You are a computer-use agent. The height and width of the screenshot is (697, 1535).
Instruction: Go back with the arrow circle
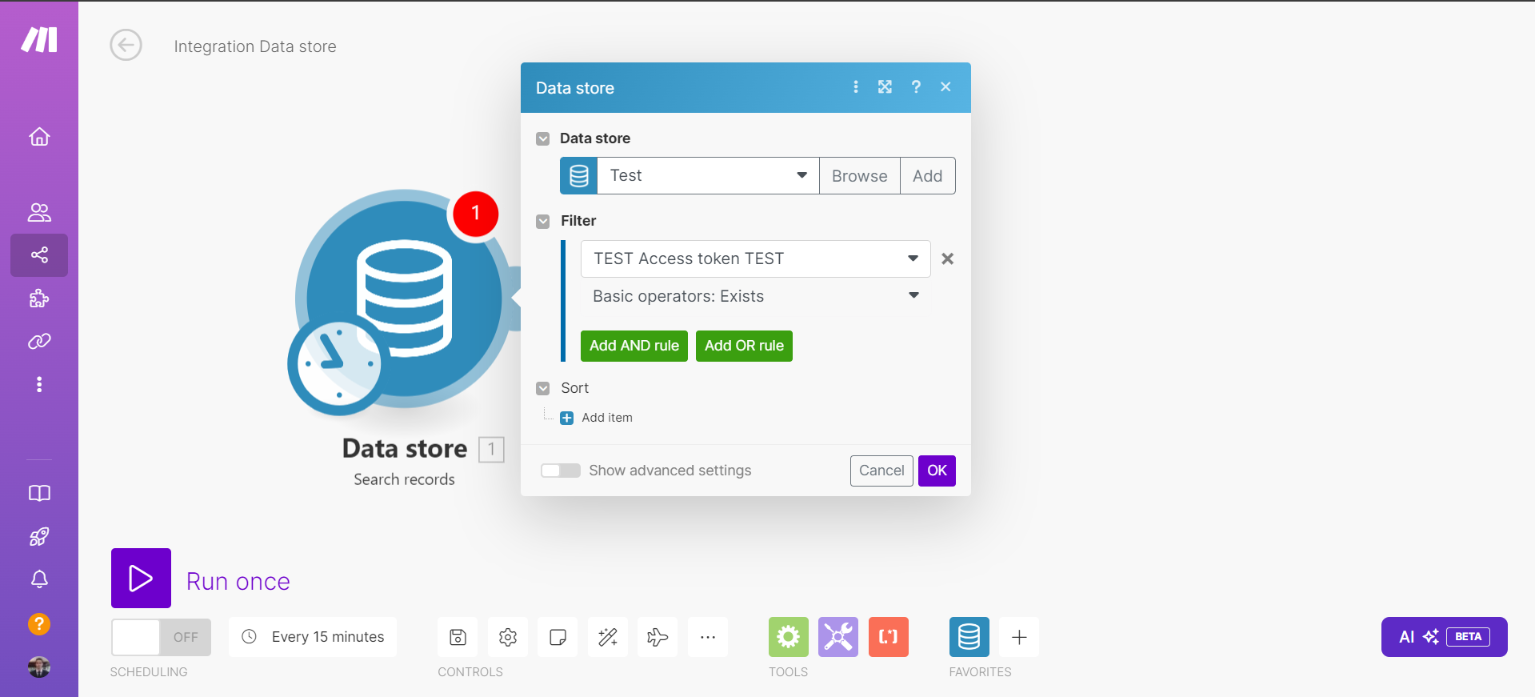pyautogui.click(x=126, y=45)
